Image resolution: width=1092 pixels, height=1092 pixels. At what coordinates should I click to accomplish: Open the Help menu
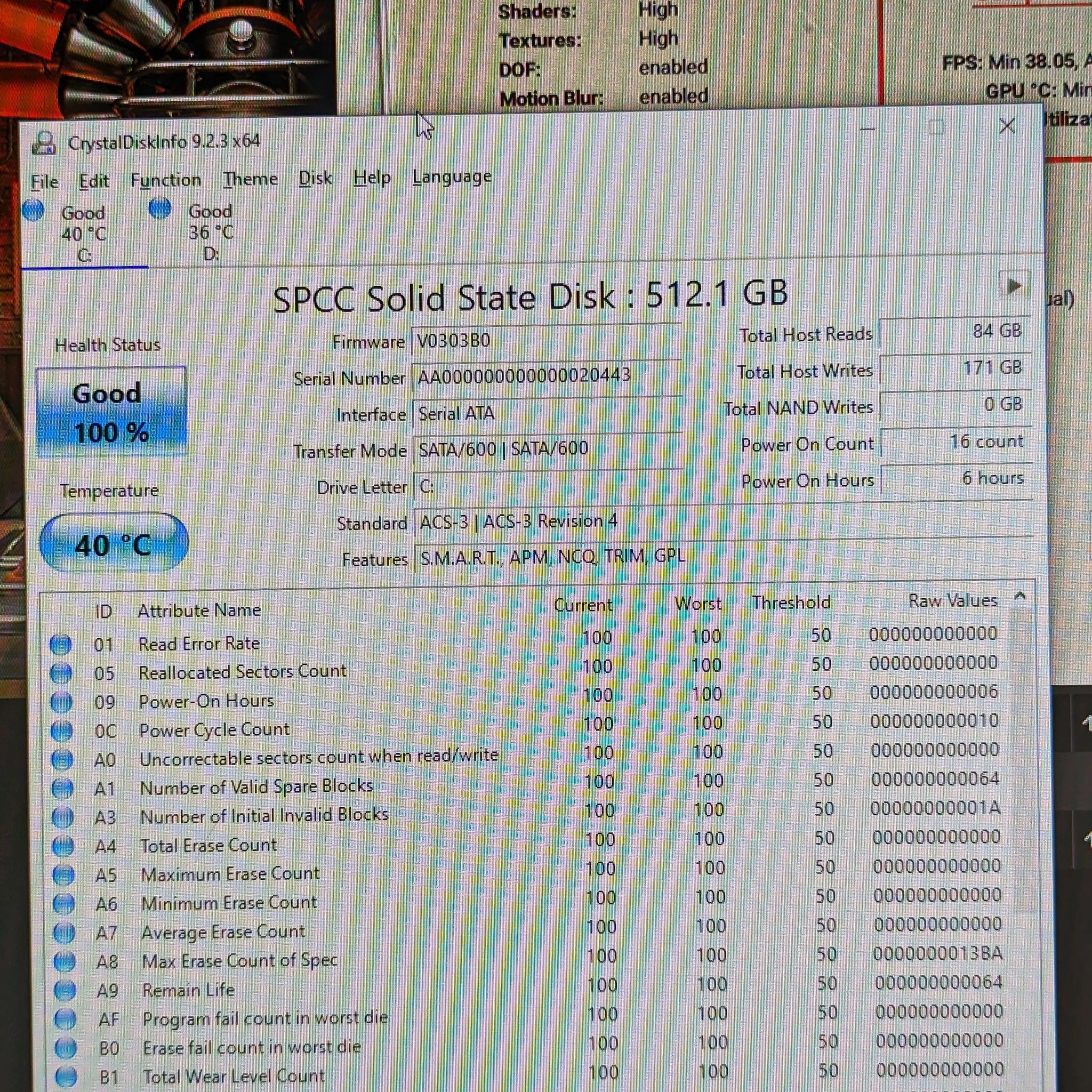click(x=372, y=178)
